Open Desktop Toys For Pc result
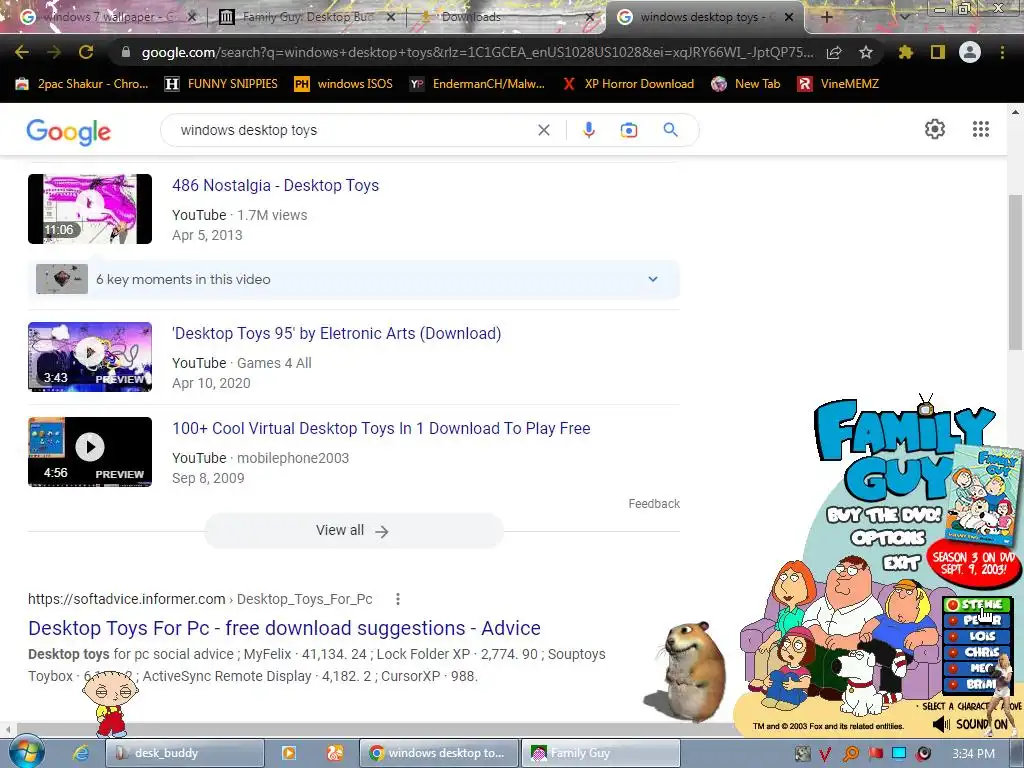Image resolution: width=1024 pixels, height=768 pixels. [284, 628]
